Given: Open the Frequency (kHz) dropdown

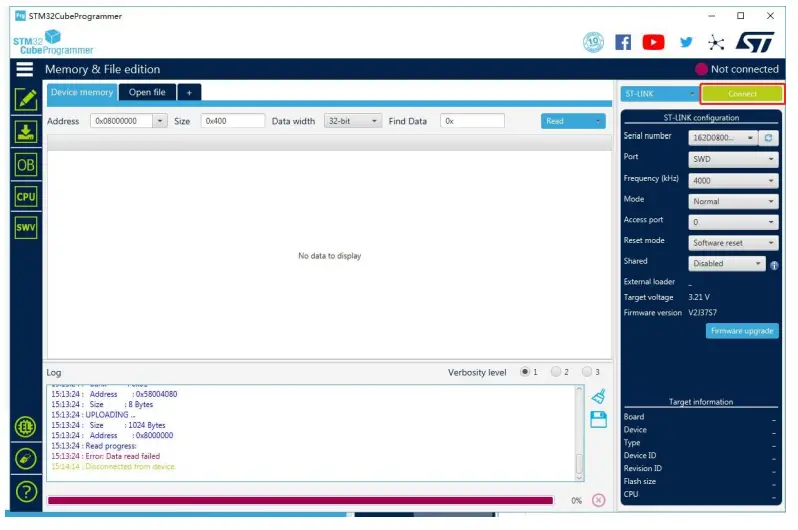Looking at the screenshot, I should click(x=733, y=181).
